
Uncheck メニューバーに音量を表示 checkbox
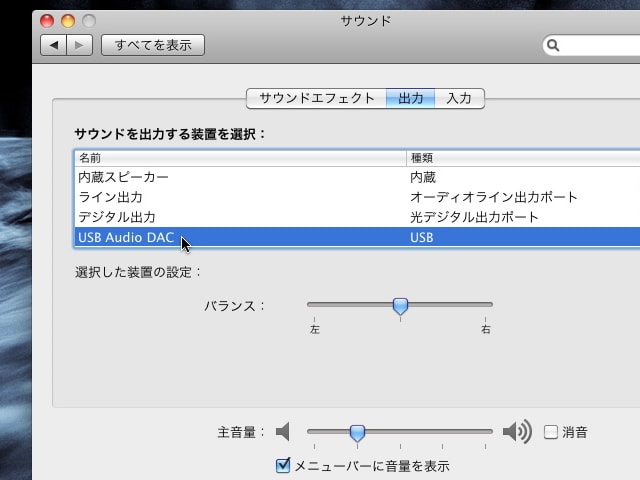(283, 466)
